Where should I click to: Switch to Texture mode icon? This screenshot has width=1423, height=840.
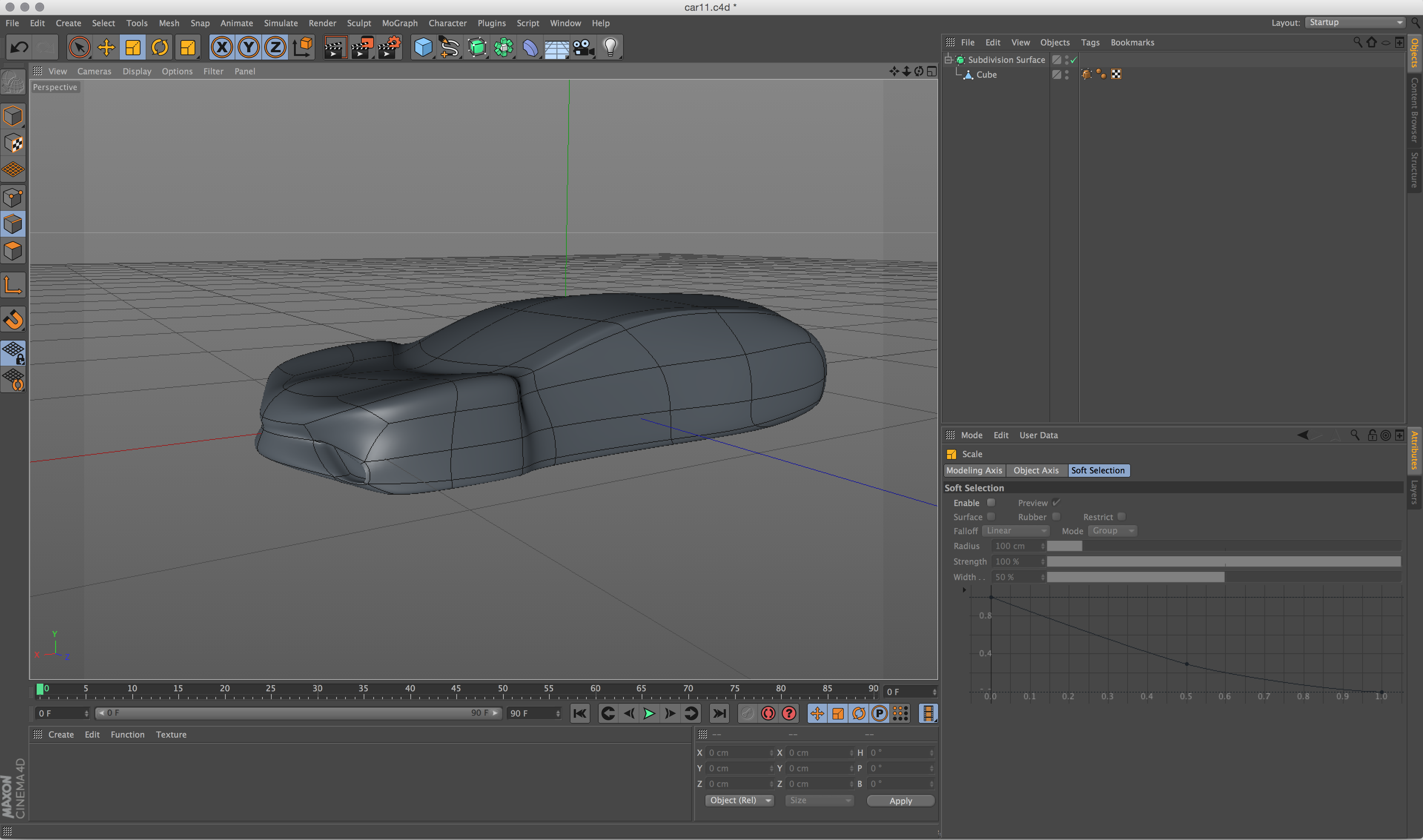[13, 143]
